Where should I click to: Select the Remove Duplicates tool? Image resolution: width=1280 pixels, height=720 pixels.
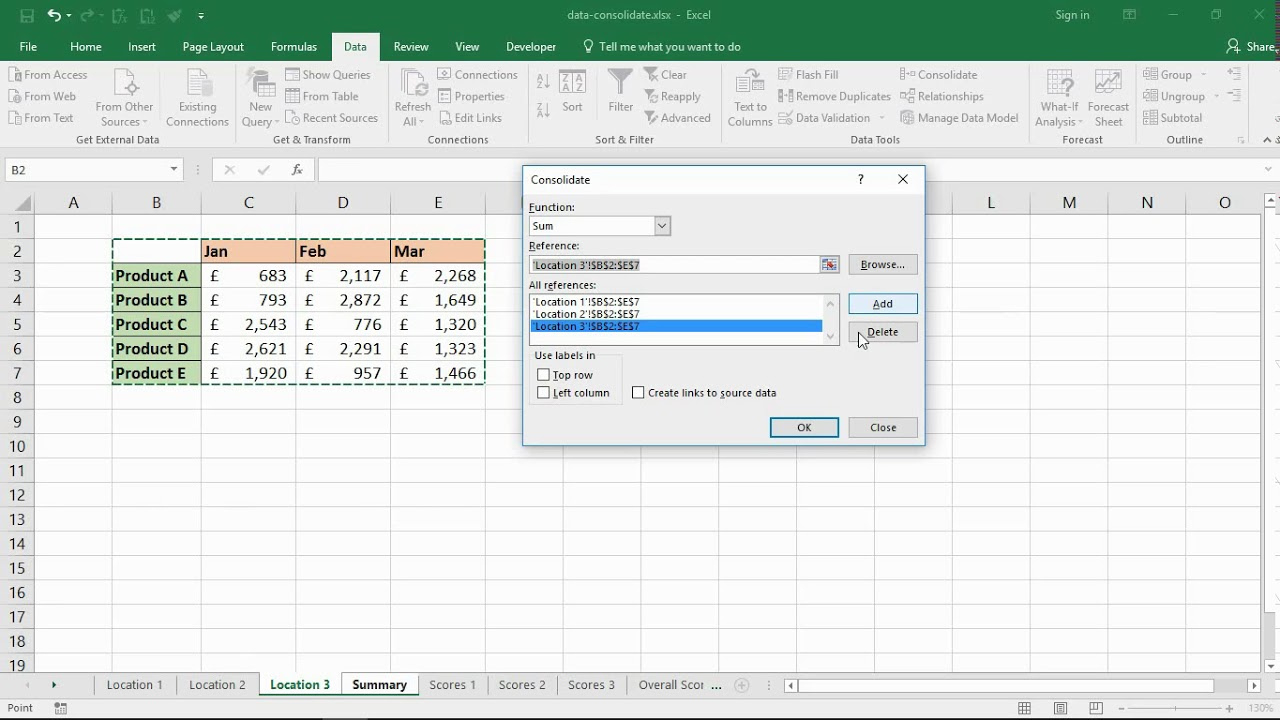tap(834, 96)
